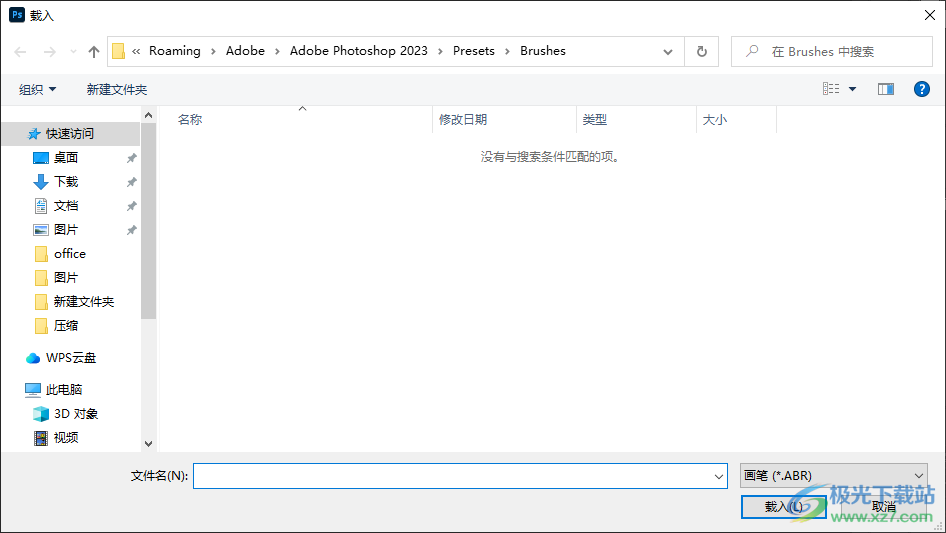Viewport: 946px width, 533px height.
Task: Select 快速访问 in sidebar
Action: click(70, 134)
